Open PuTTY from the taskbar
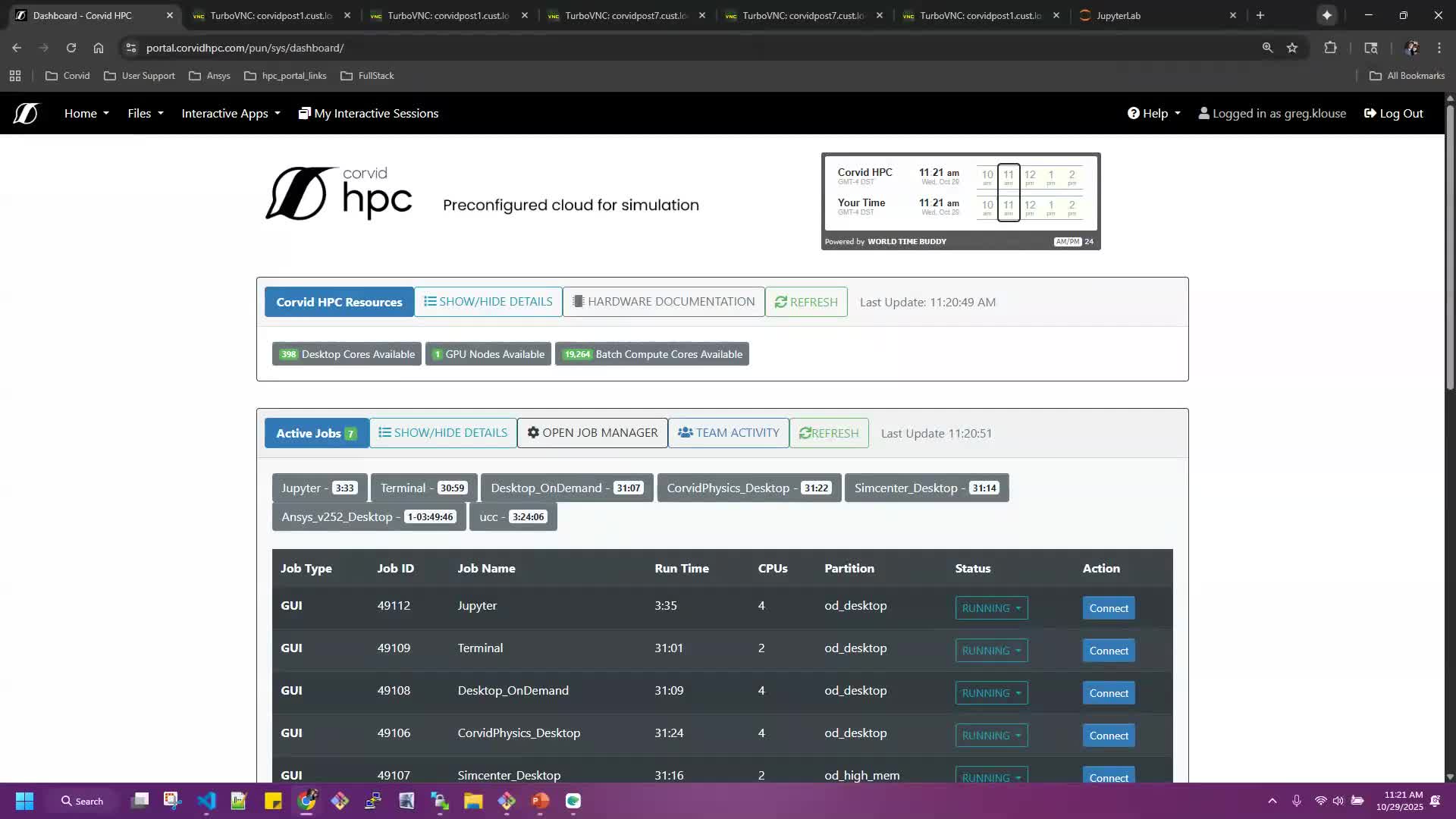Screen dimensions: 1456x819 point(372,801)
